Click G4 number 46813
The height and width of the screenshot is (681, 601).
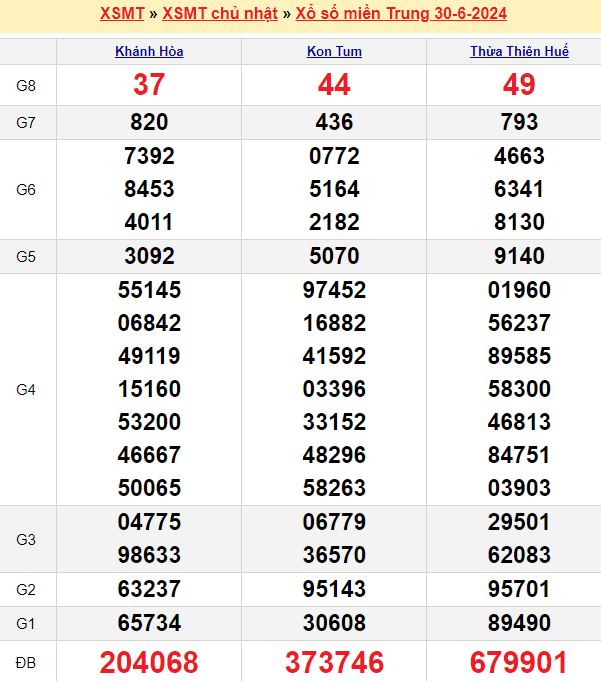click(519, 422)
